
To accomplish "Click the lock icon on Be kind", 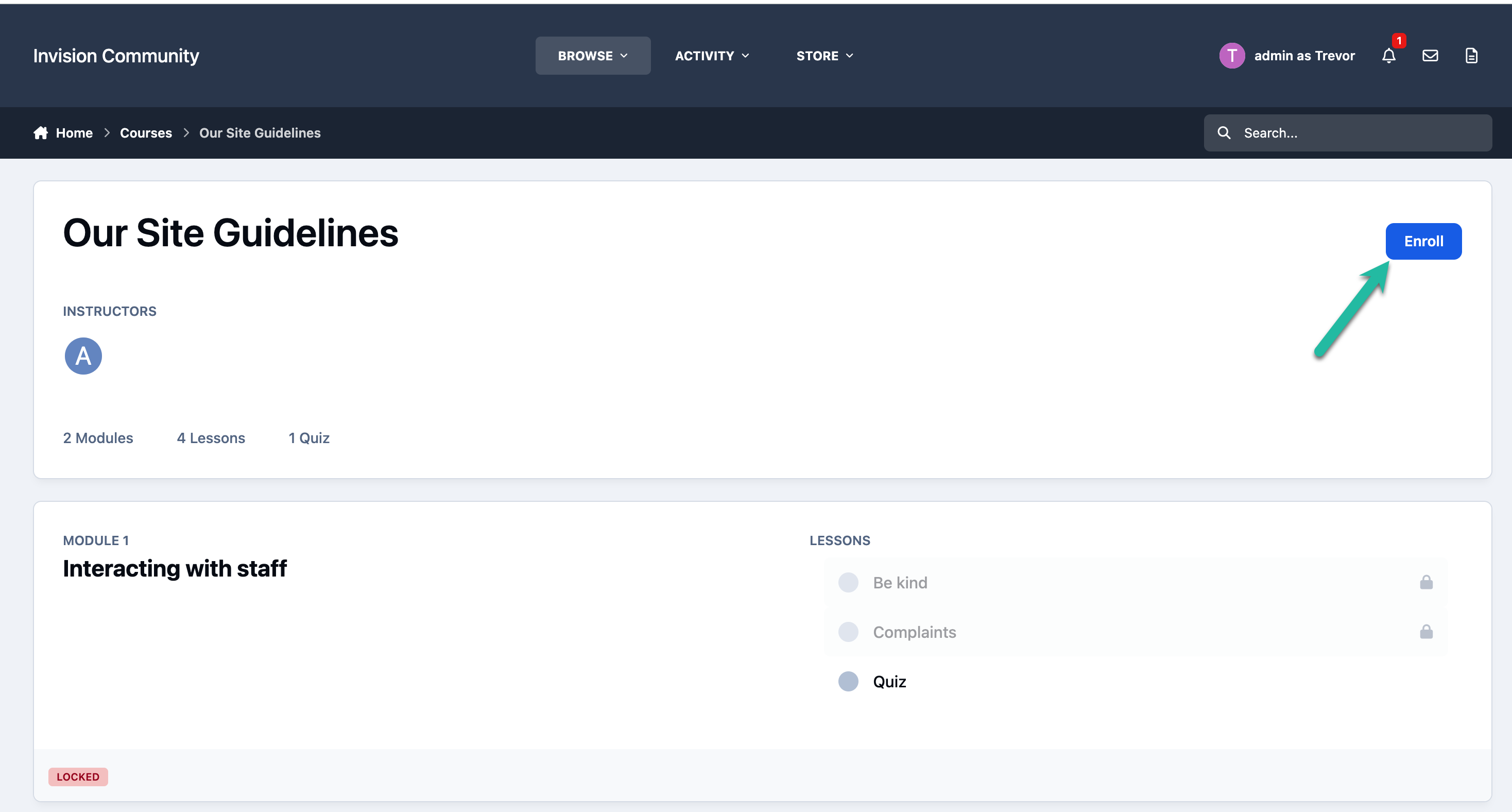I will tap(1427, 582).
